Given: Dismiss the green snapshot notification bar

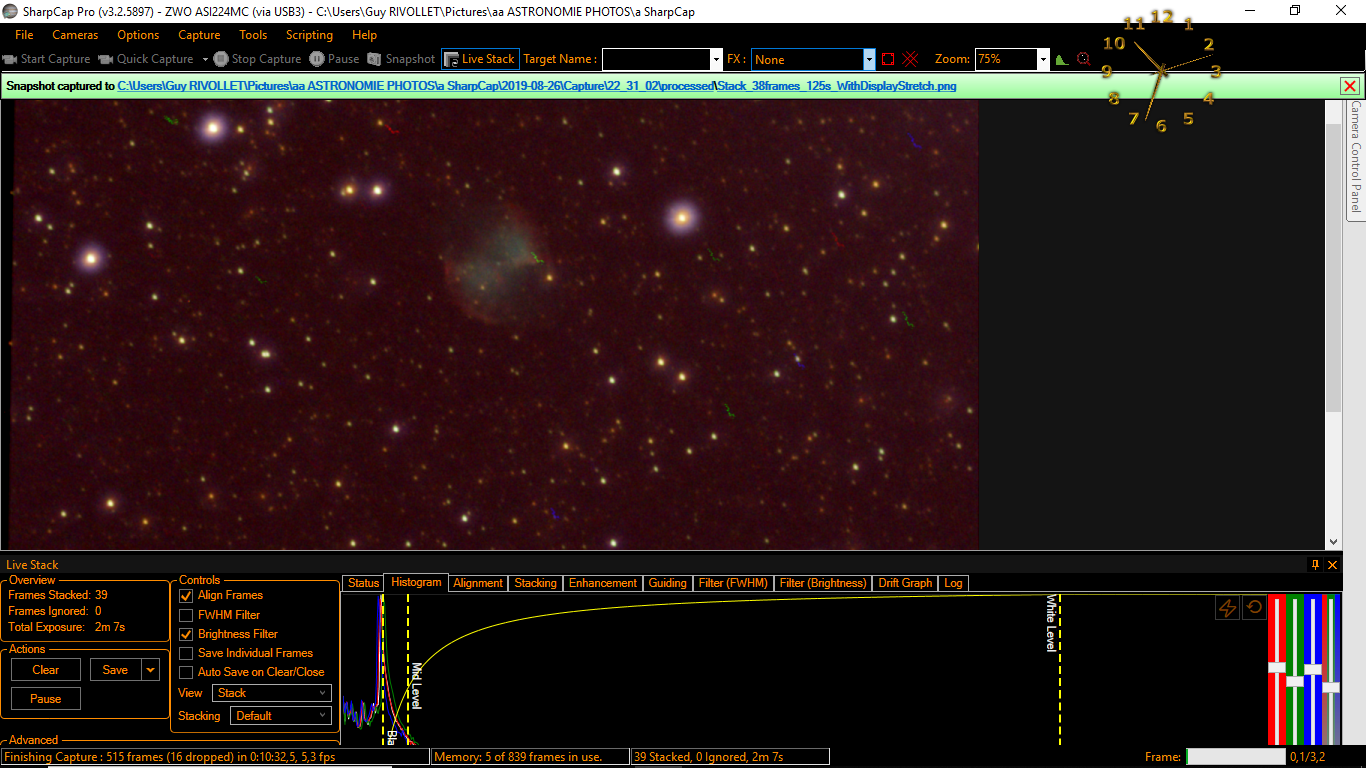Looking at the screenshot, I should pyautogui.click(x=1349, y=86).
